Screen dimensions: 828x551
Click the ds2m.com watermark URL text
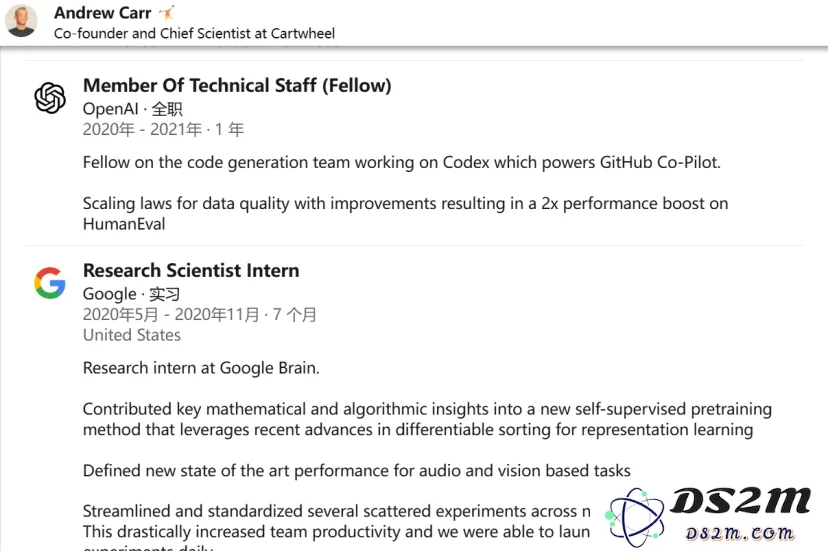[x=739, y=534]
